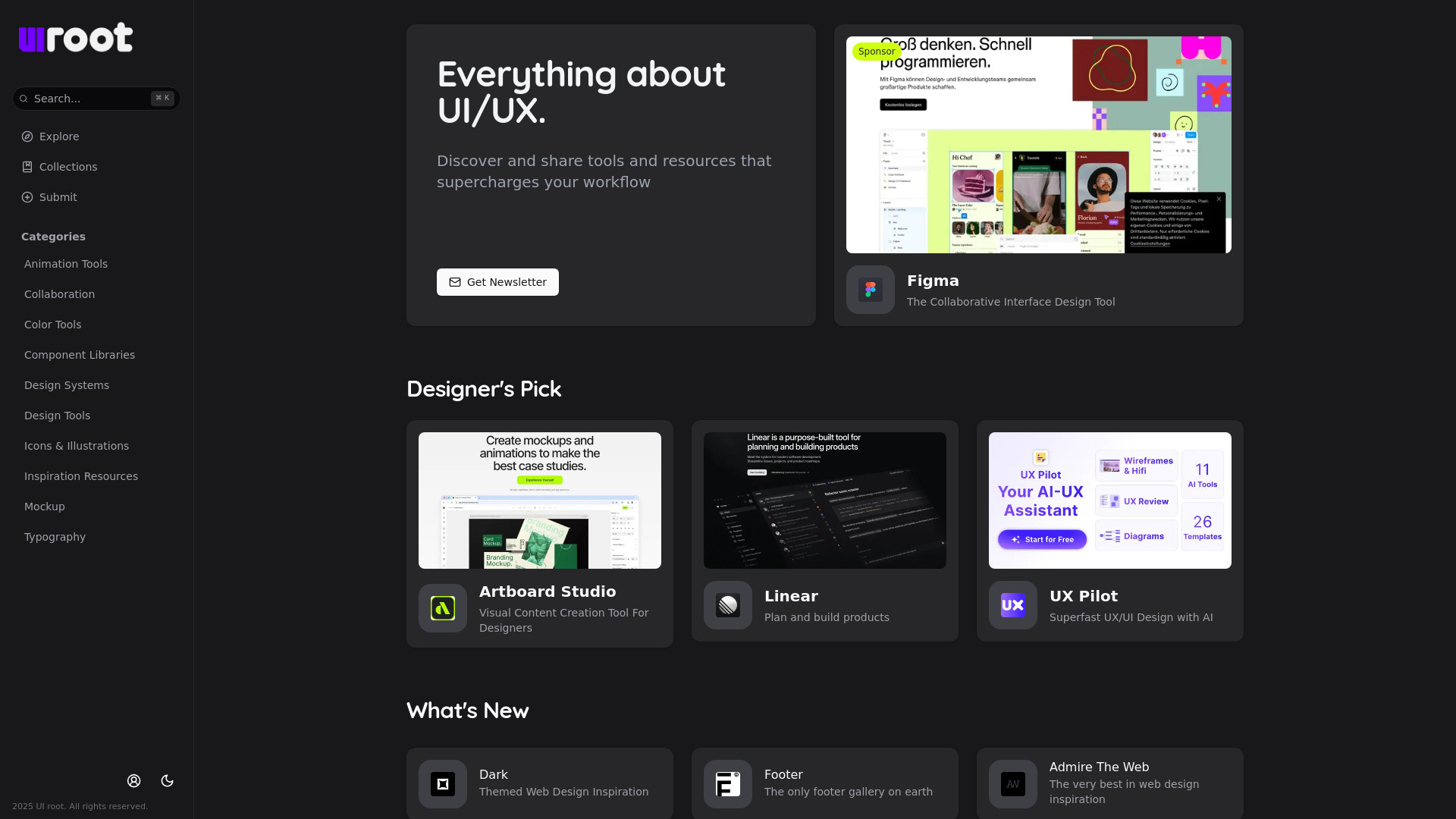The image size is (1456, 819).
Task: Click the Dark inspiration site icon
Action: click(443, 784)
